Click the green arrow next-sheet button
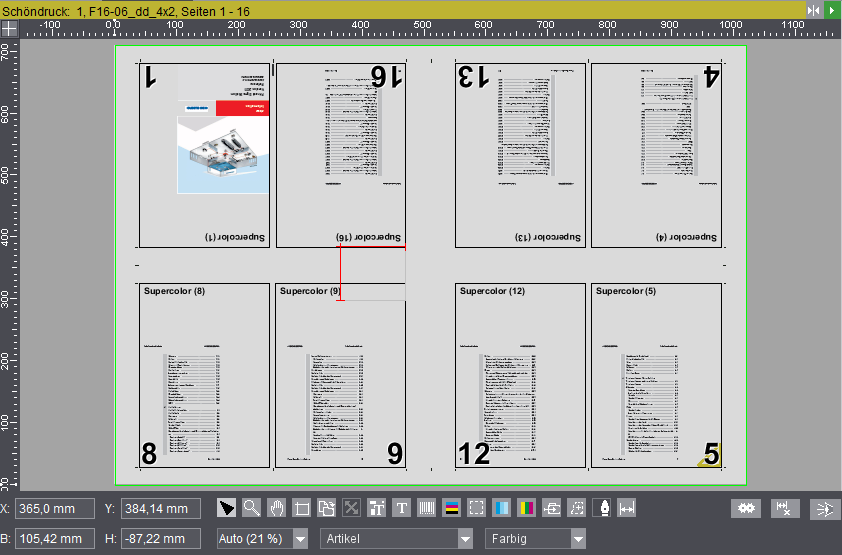Viewport: 842px width, 555px height. click(832, 10)
